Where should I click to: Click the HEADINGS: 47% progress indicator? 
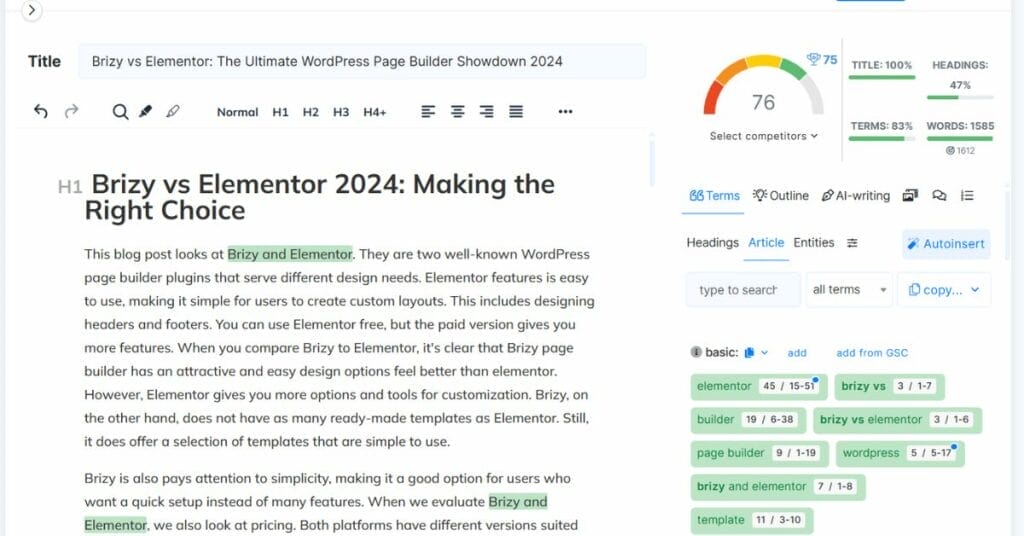[960, 79]
